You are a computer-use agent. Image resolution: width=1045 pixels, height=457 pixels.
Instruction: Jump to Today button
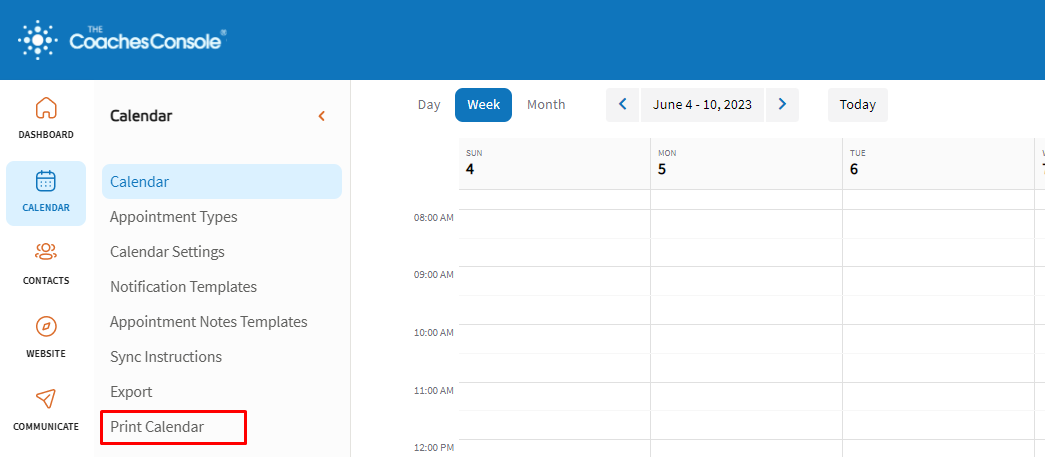857,105
